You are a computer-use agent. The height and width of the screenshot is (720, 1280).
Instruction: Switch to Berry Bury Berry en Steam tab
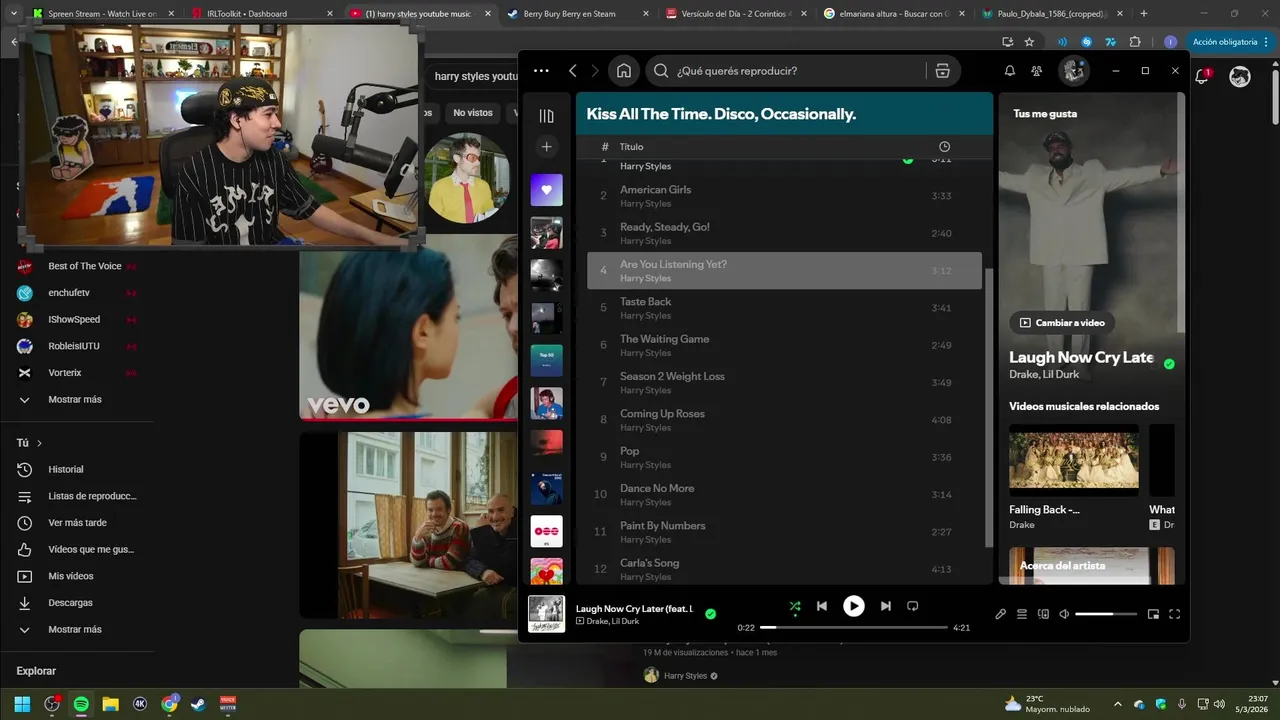tap(577, 13)
